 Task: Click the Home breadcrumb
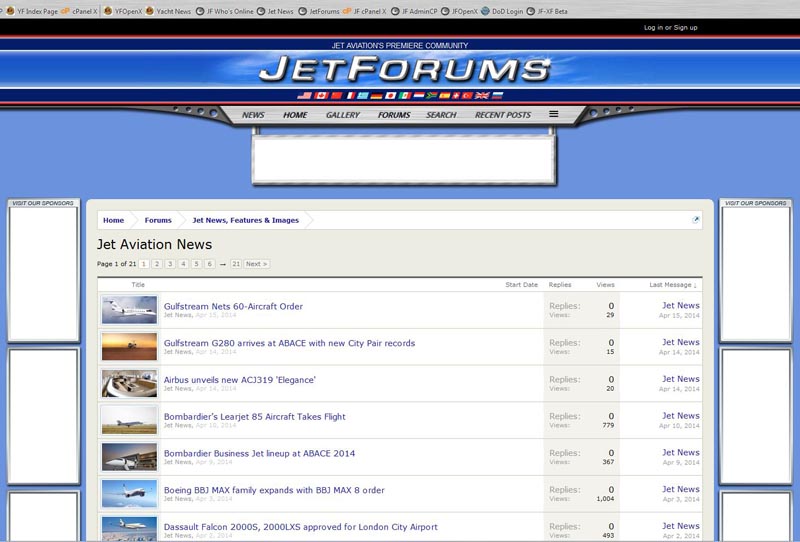tap(113, 220)
